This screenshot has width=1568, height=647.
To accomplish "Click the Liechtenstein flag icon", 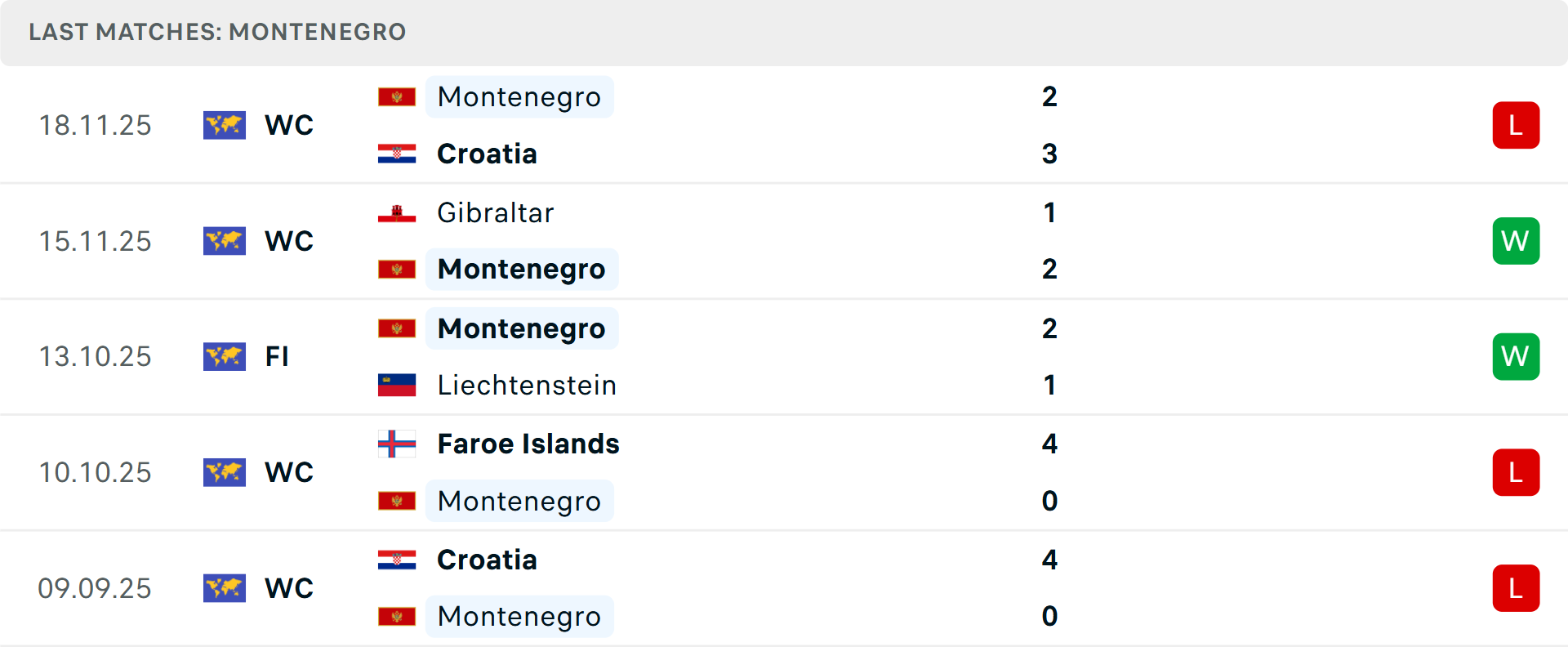I will click(x=397, y=385).
